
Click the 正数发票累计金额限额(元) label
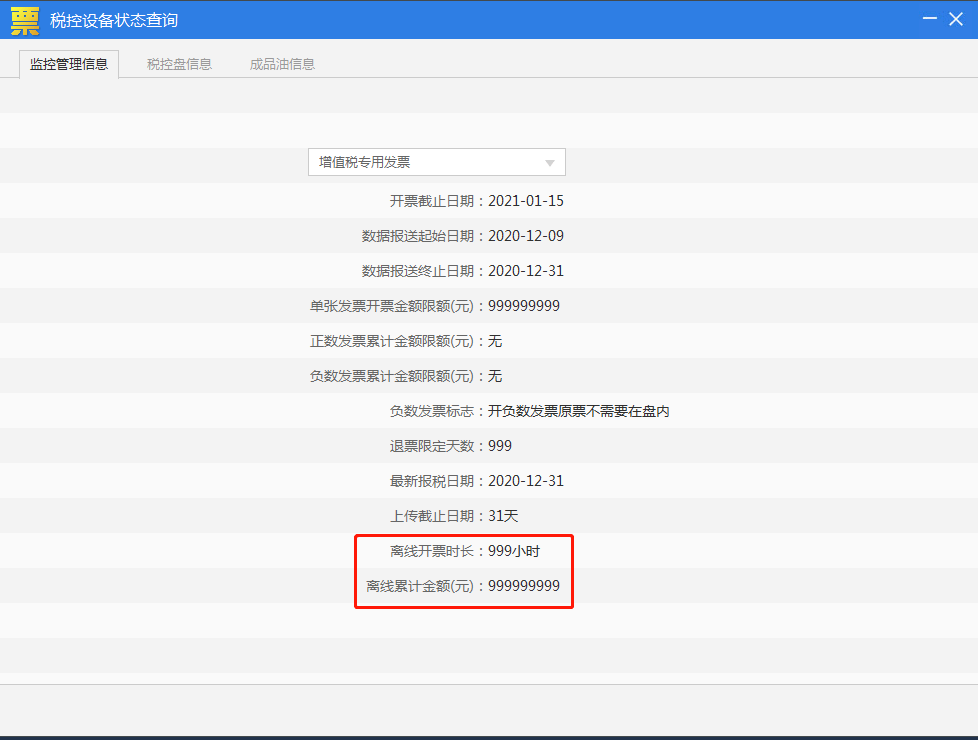click(x=392, y=341)
